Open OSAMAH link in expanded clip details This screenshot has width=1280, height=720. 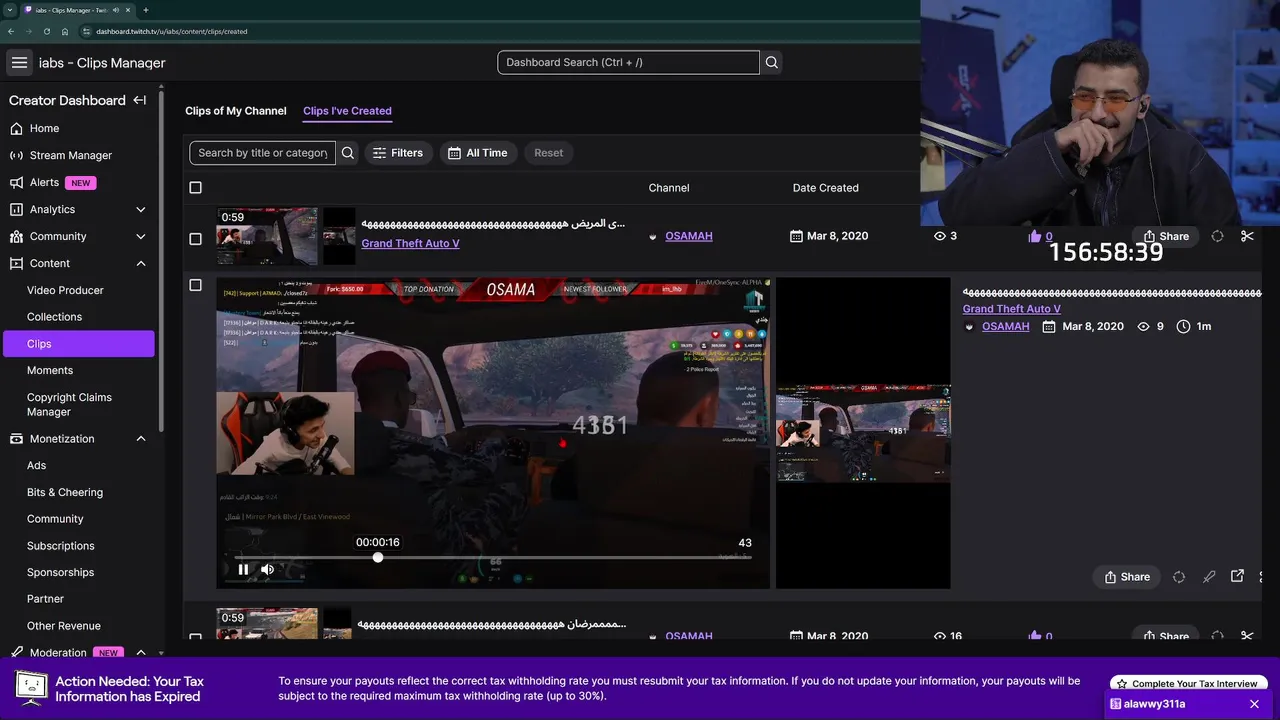(1005, 327)
